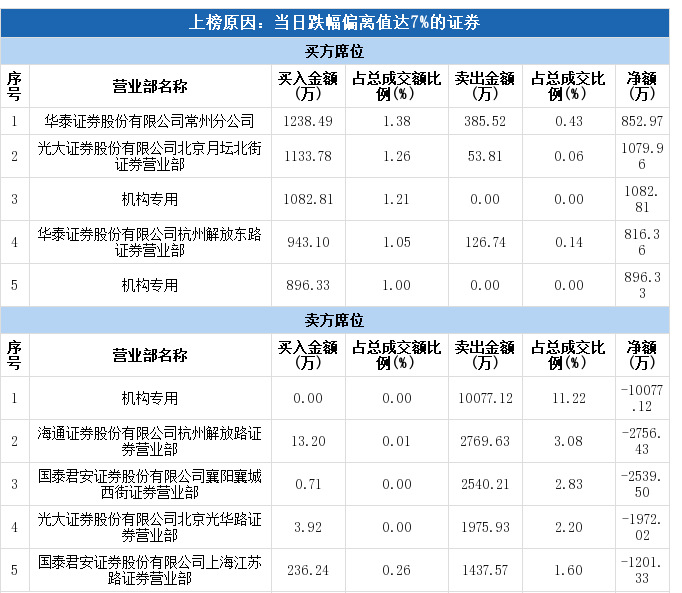Click 机构专用 in buyer table row 3

150,199
